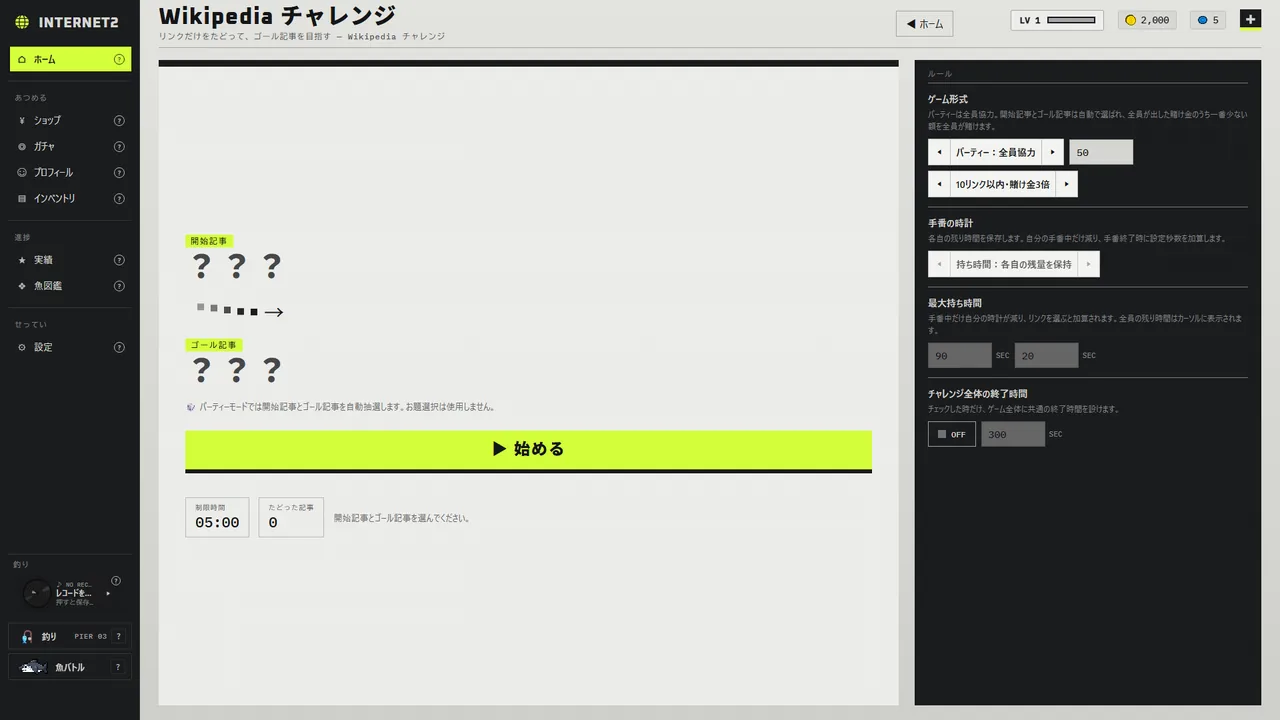Click help icon above the record player

(116, 581)
